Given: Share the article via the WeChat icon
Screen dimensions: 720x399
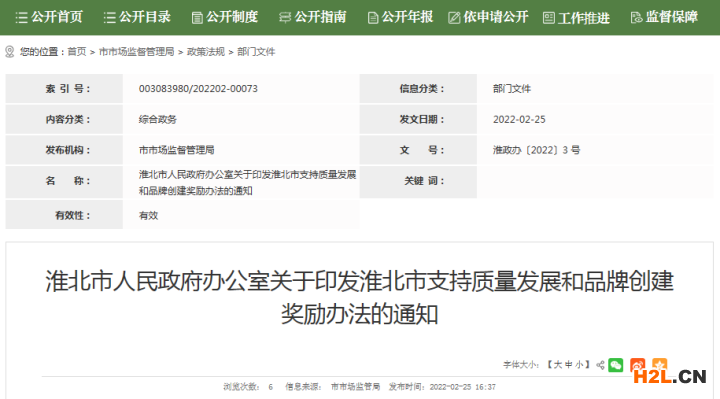Looking at the screenshot, I should click(615, 365).
